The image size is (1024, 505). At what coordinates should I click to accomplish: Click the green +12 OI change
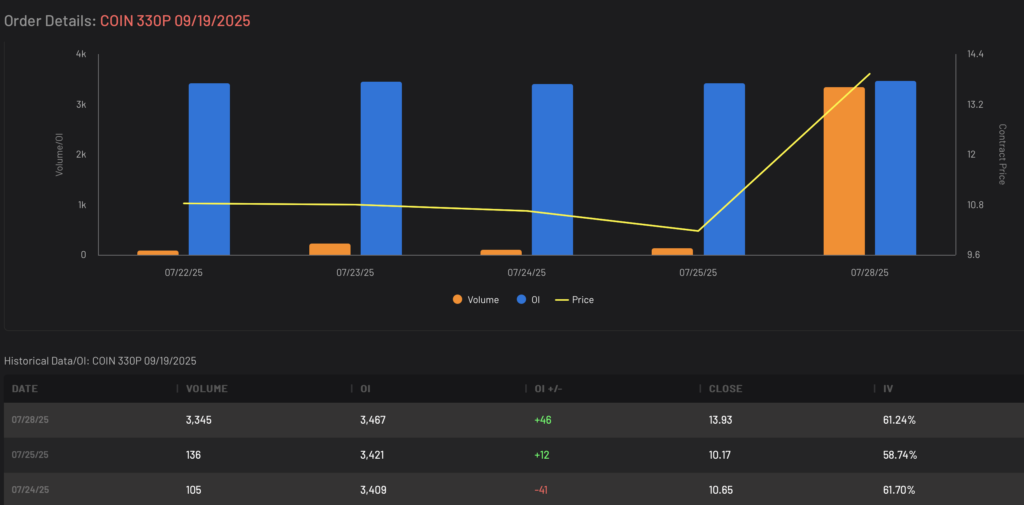pos(542,455)
